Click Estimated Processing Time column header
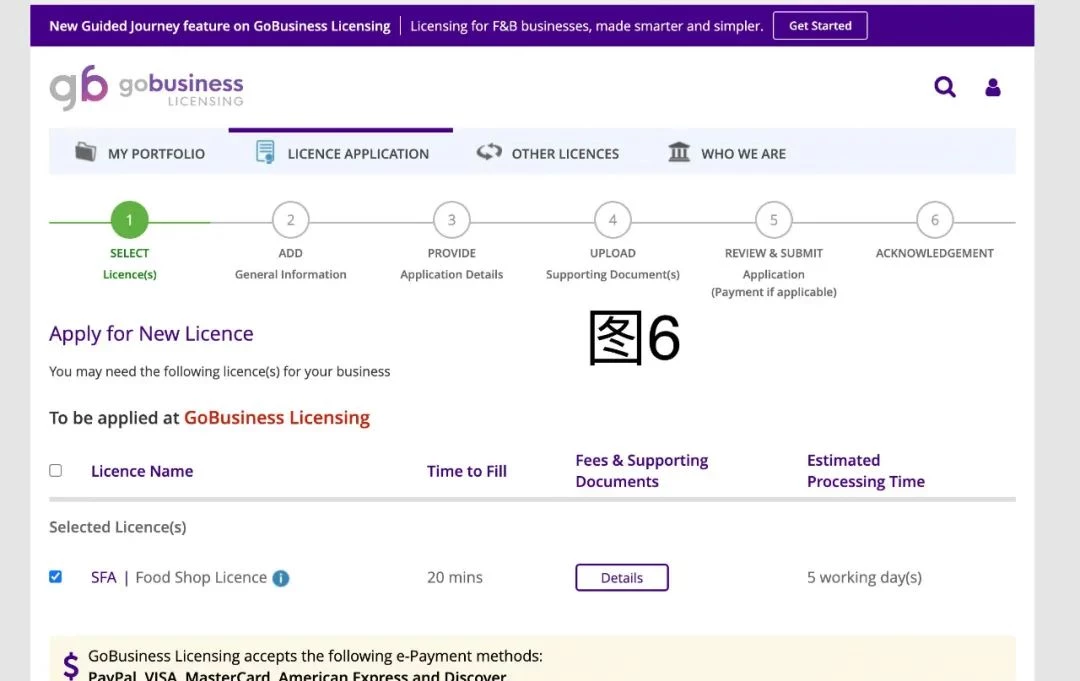This screenshot has height=681, width=1080. 866,471
